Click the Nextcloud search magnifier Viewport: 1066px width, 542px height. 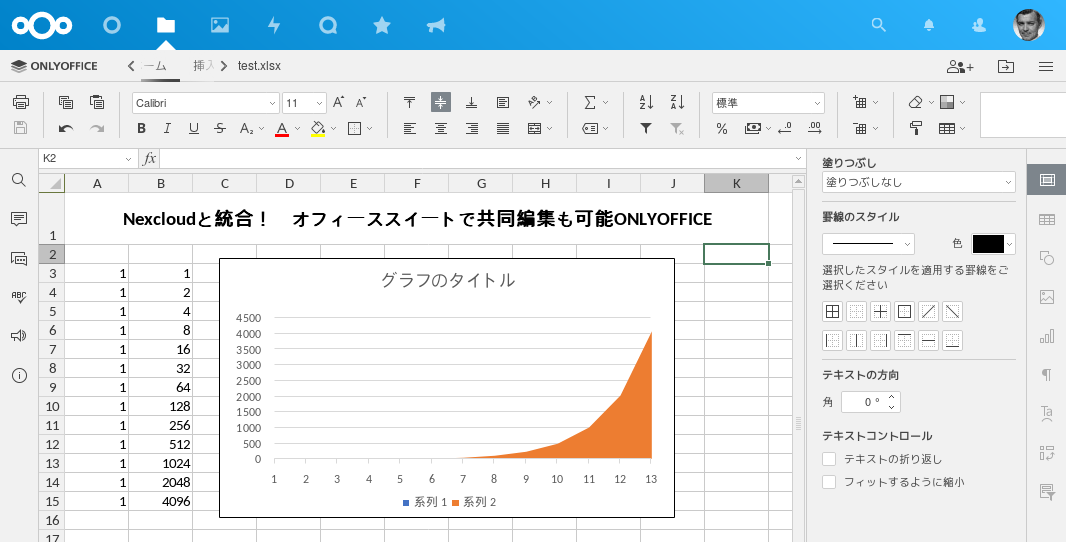[878, 25]
